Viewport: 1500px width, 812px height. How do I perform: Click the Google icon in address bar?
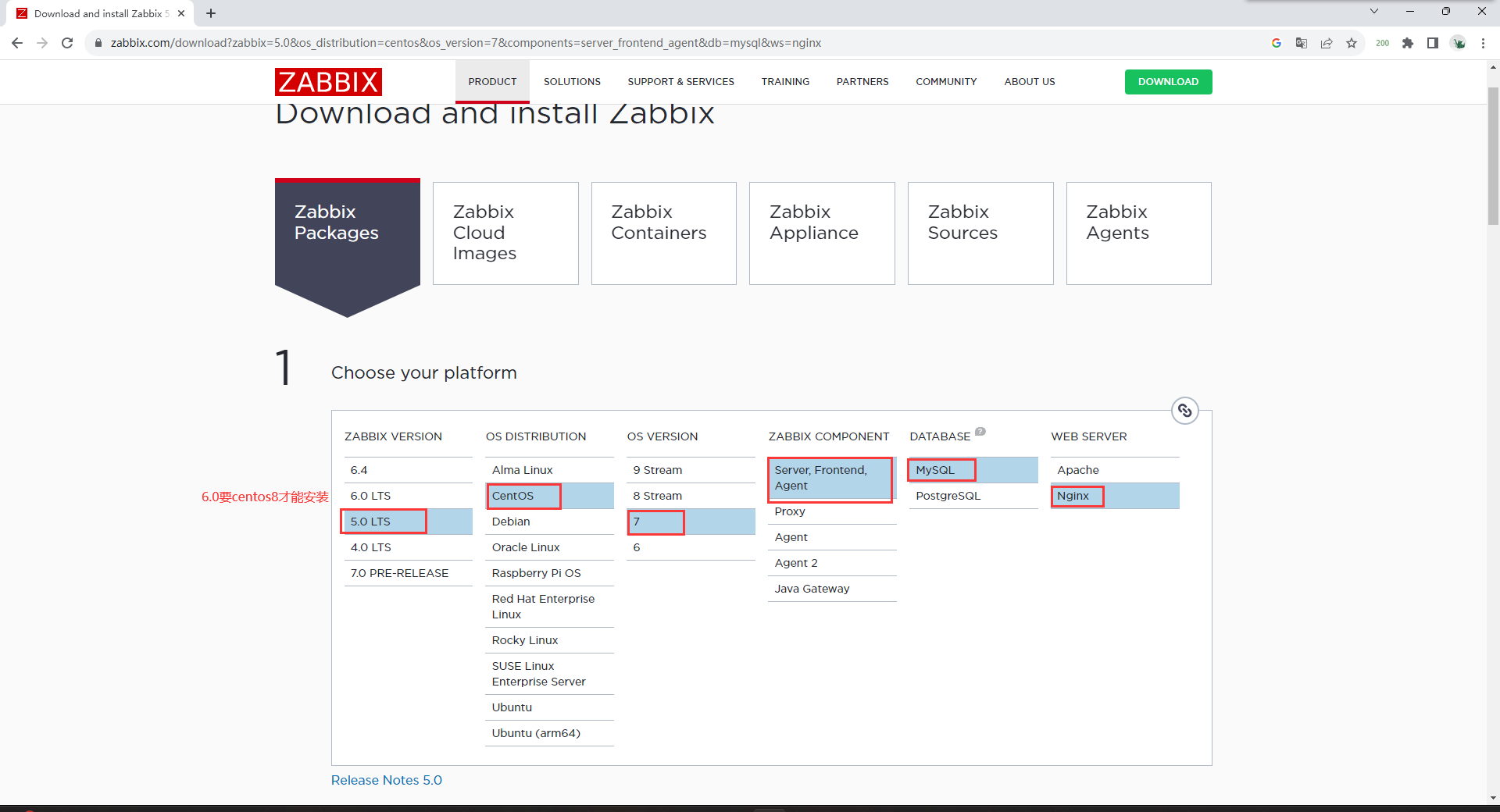pos(1277,43)
